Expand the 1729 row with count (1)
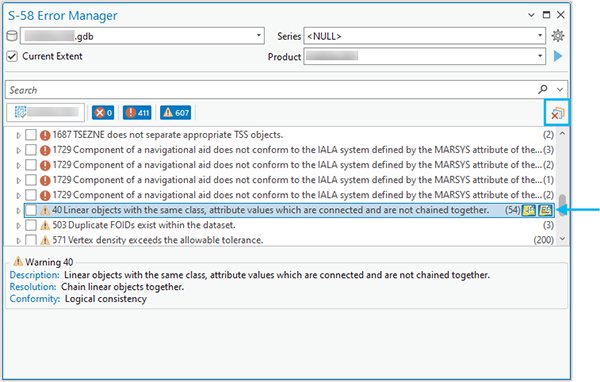600x382 pixels. tap(18, 180)
